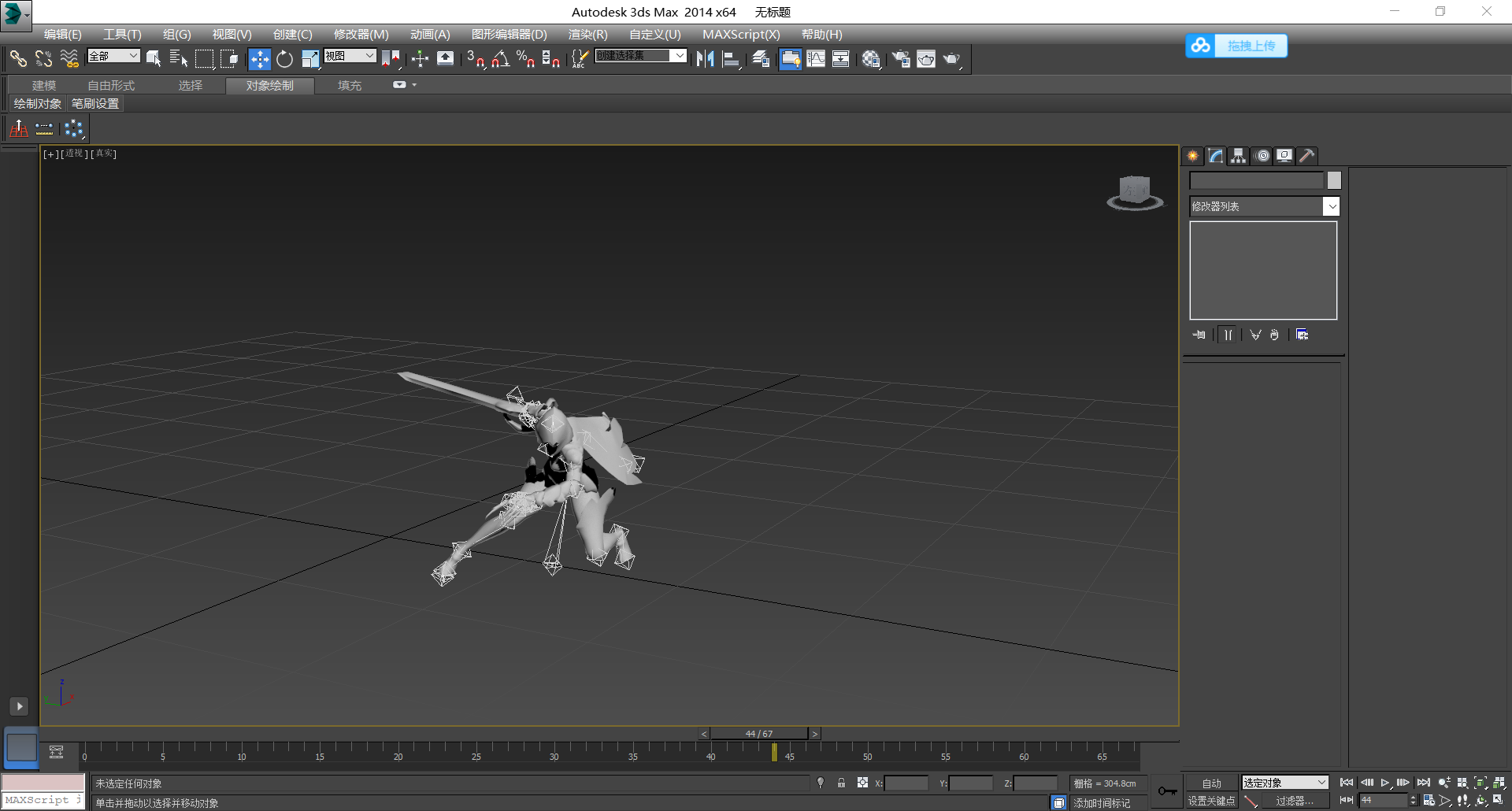Click the Render teapot icon
Viewport: 1512px width, 811px height.
pyautogui.click(x=951, y=59)
